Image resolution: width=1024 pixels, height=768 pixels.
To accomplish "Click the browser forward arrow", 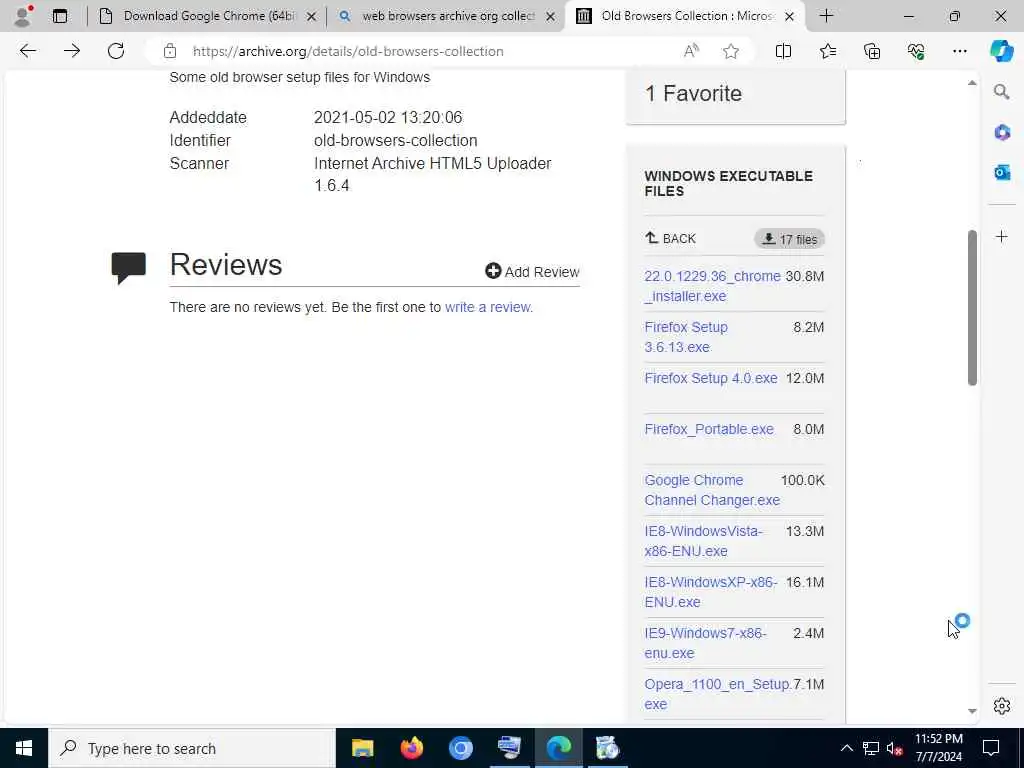I will tap(72, 51).
